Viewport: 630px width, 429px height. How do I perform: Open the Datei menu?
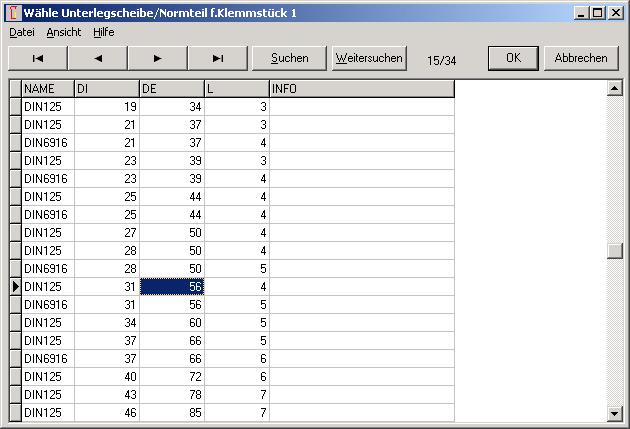click(x=22, y=32)
